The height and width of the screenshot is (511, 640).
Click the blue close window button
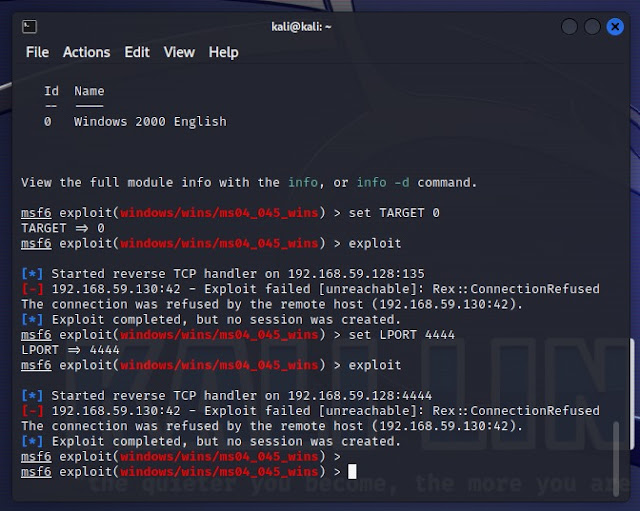coord(615,27)
